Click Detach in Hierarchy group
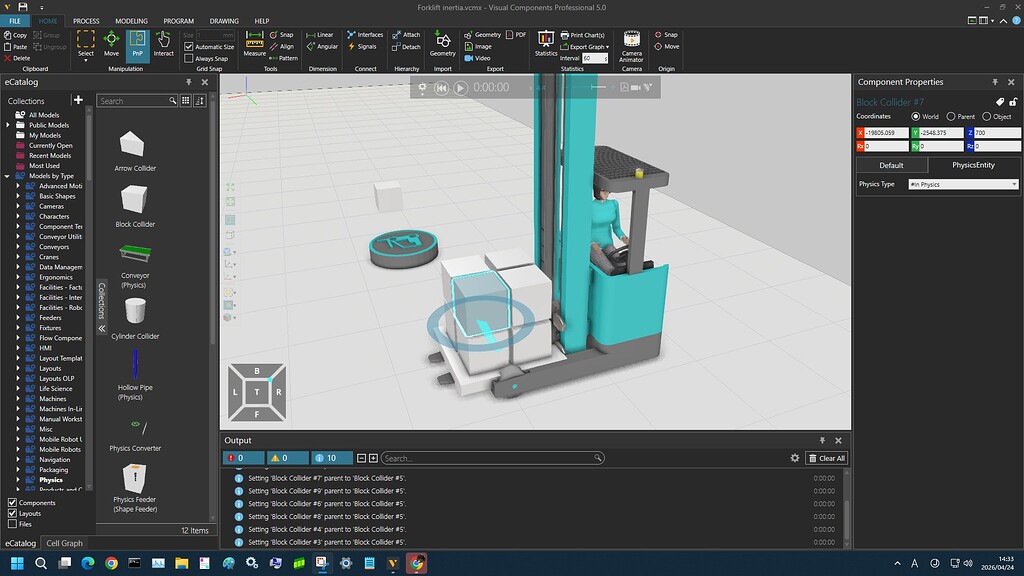Image resolution: width=1024 pixels, height=576 pixels. pos(406,46)
